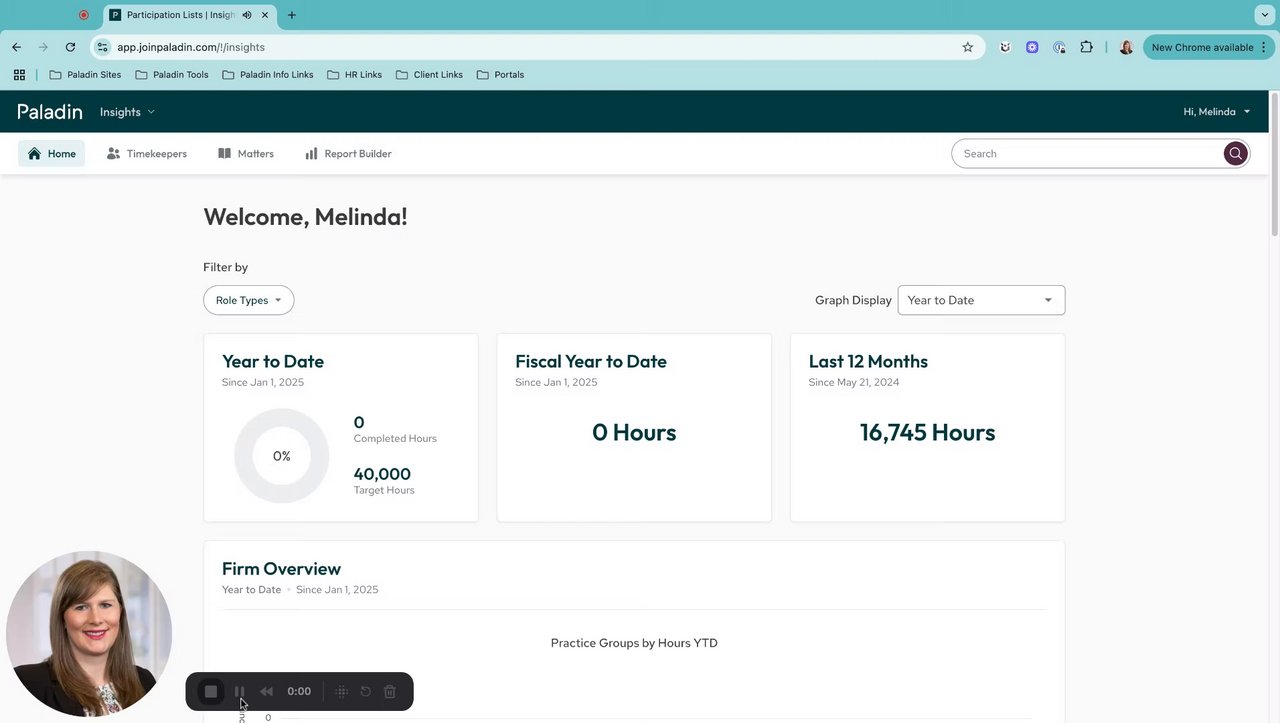This screenshot has width=1280, height=723.
Task: Open the Chrome profile avatar
Action: coord(1126,47)
